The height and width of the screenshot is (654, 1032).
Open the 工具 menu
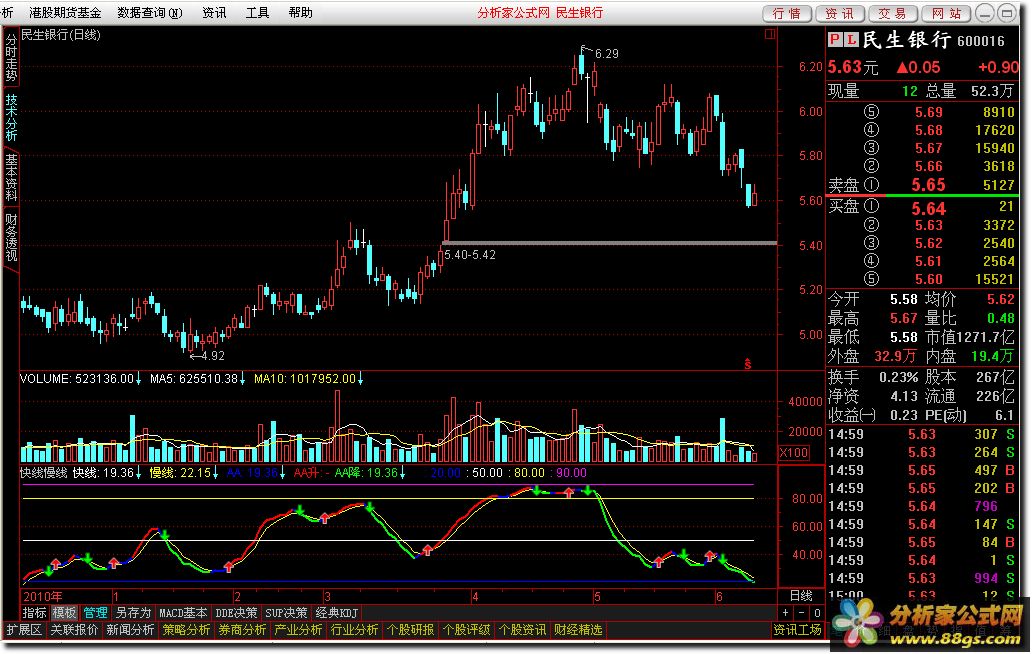pos(257,13)
